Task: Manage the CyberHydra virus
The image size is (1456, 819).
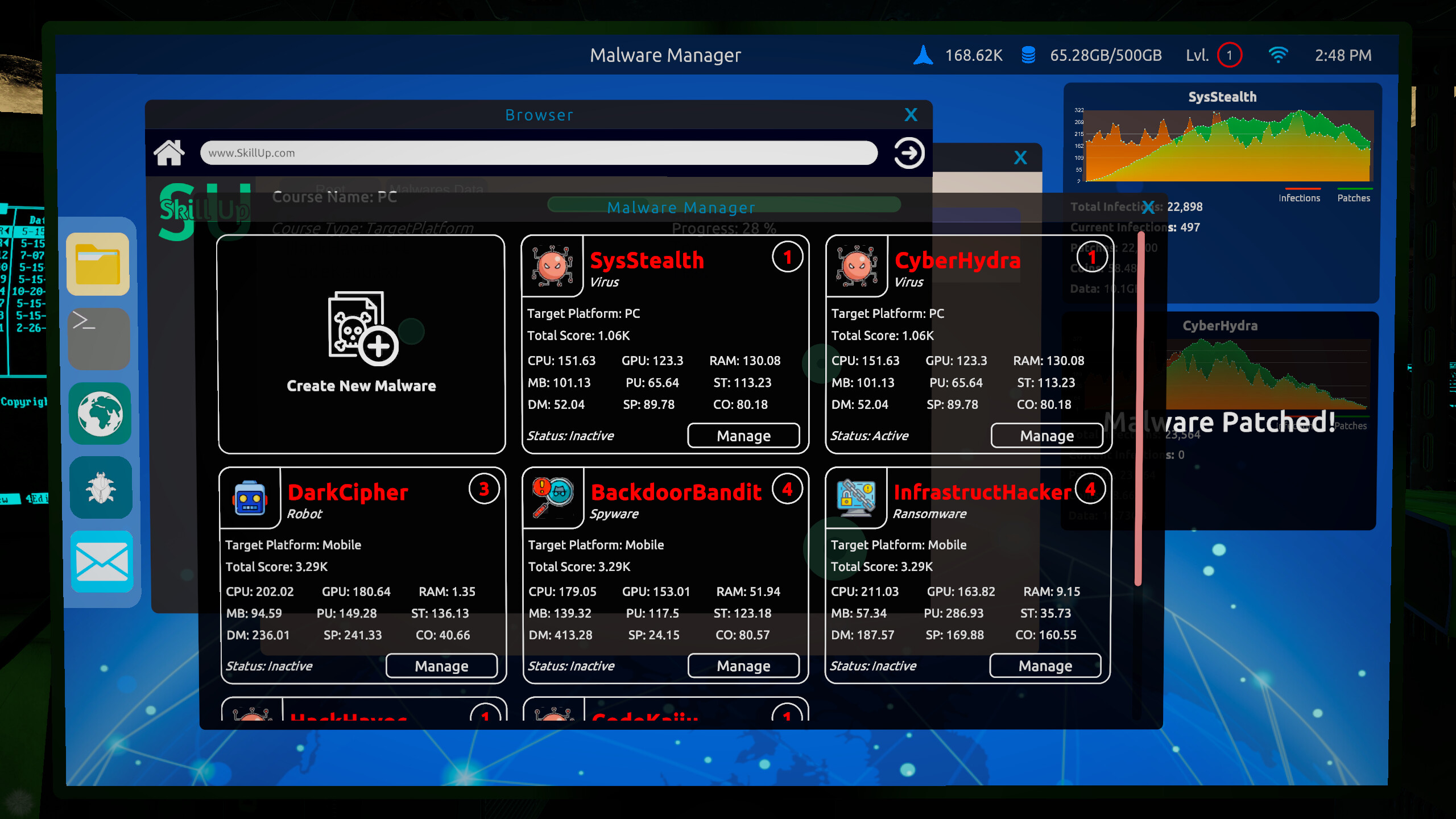Action: tap(1047, 435)
